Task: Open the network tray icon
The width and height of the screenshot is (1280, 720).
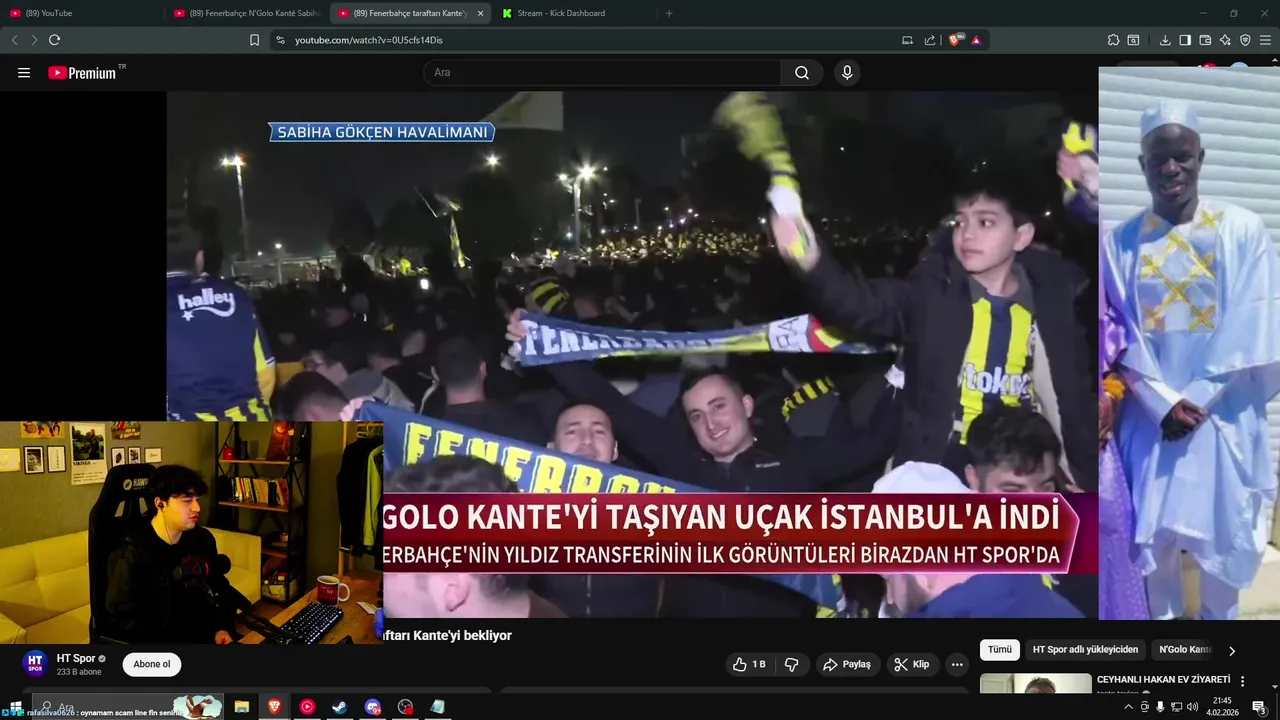Action: coord(1176,707)
